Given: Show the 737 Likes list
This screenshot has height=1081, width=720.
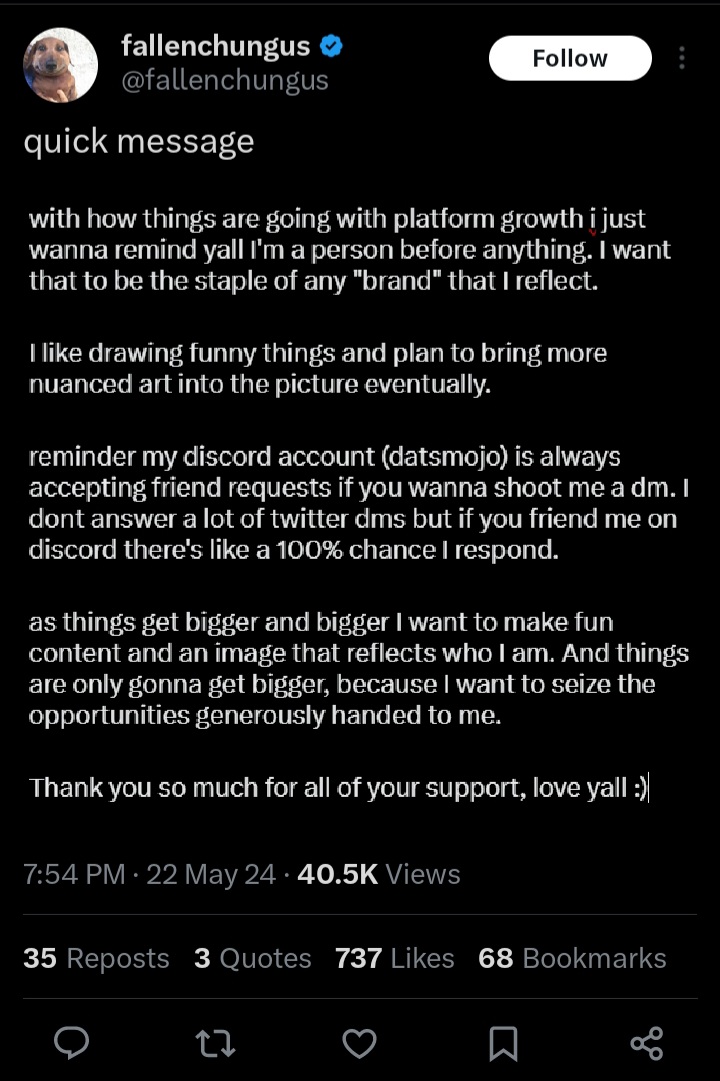Looking at the screenshot, I should pos(395,958).
